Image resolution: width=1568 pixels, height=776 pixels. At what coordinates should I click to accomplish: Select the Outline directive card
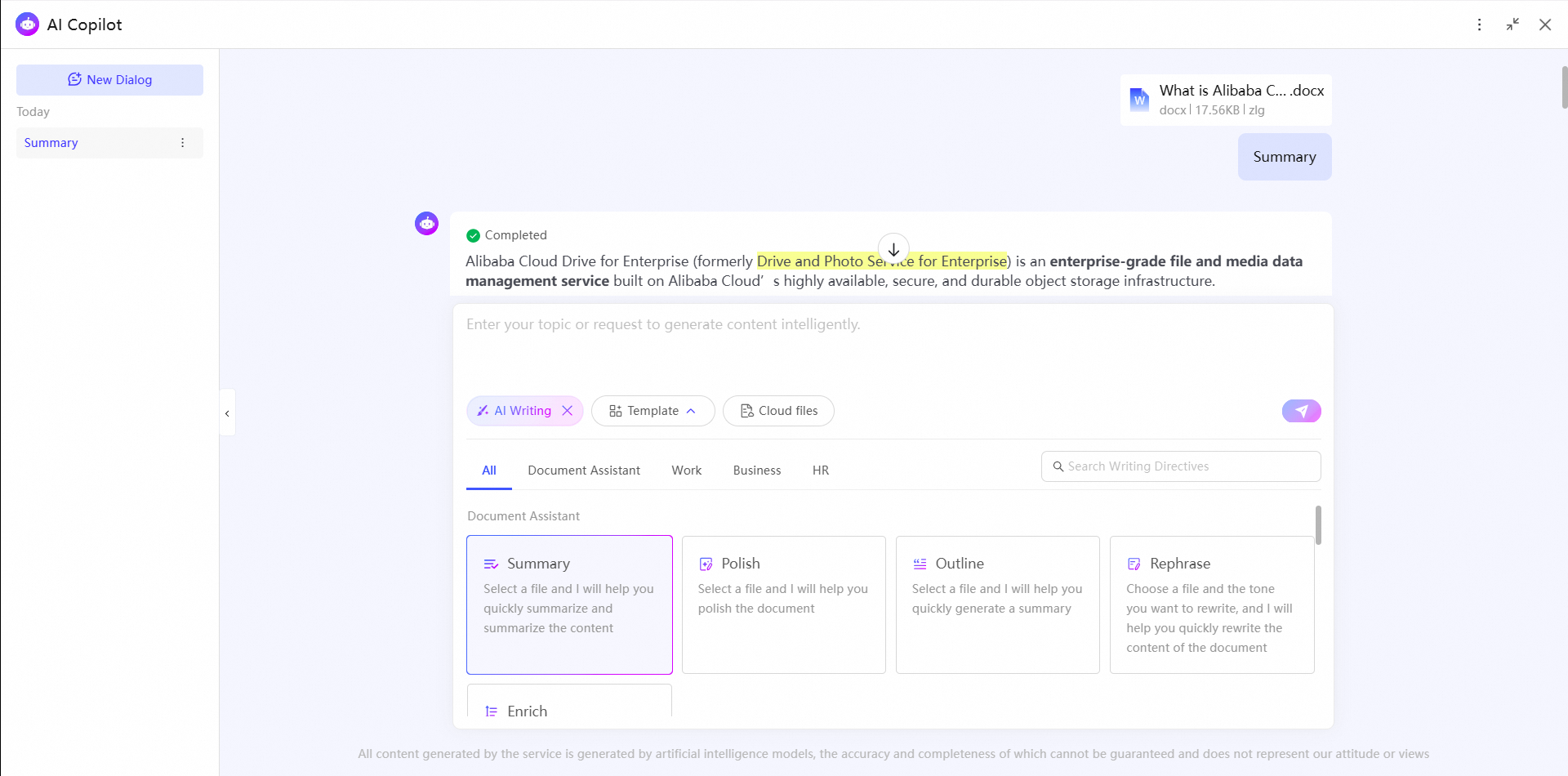tap(998, 604)
